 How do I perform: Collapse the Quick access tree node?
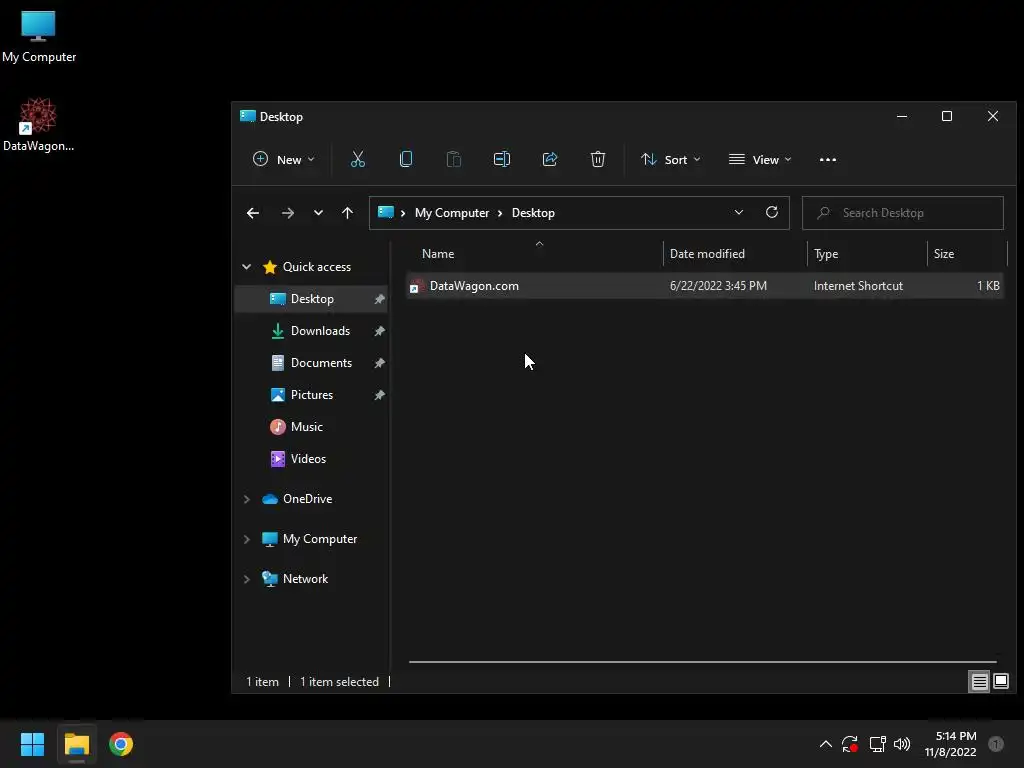coord(247,267)
